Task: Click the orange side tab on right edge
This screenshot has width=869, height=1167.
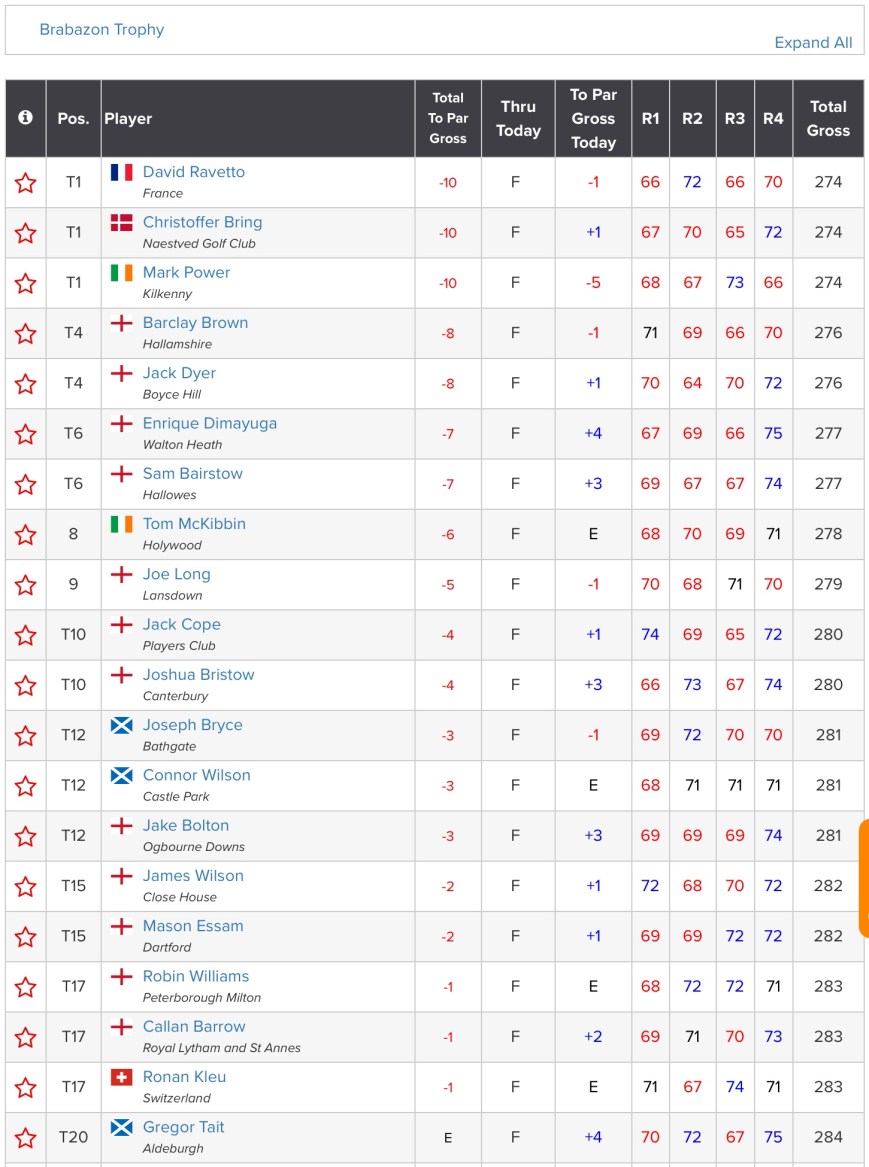Action: pos(864,878)
